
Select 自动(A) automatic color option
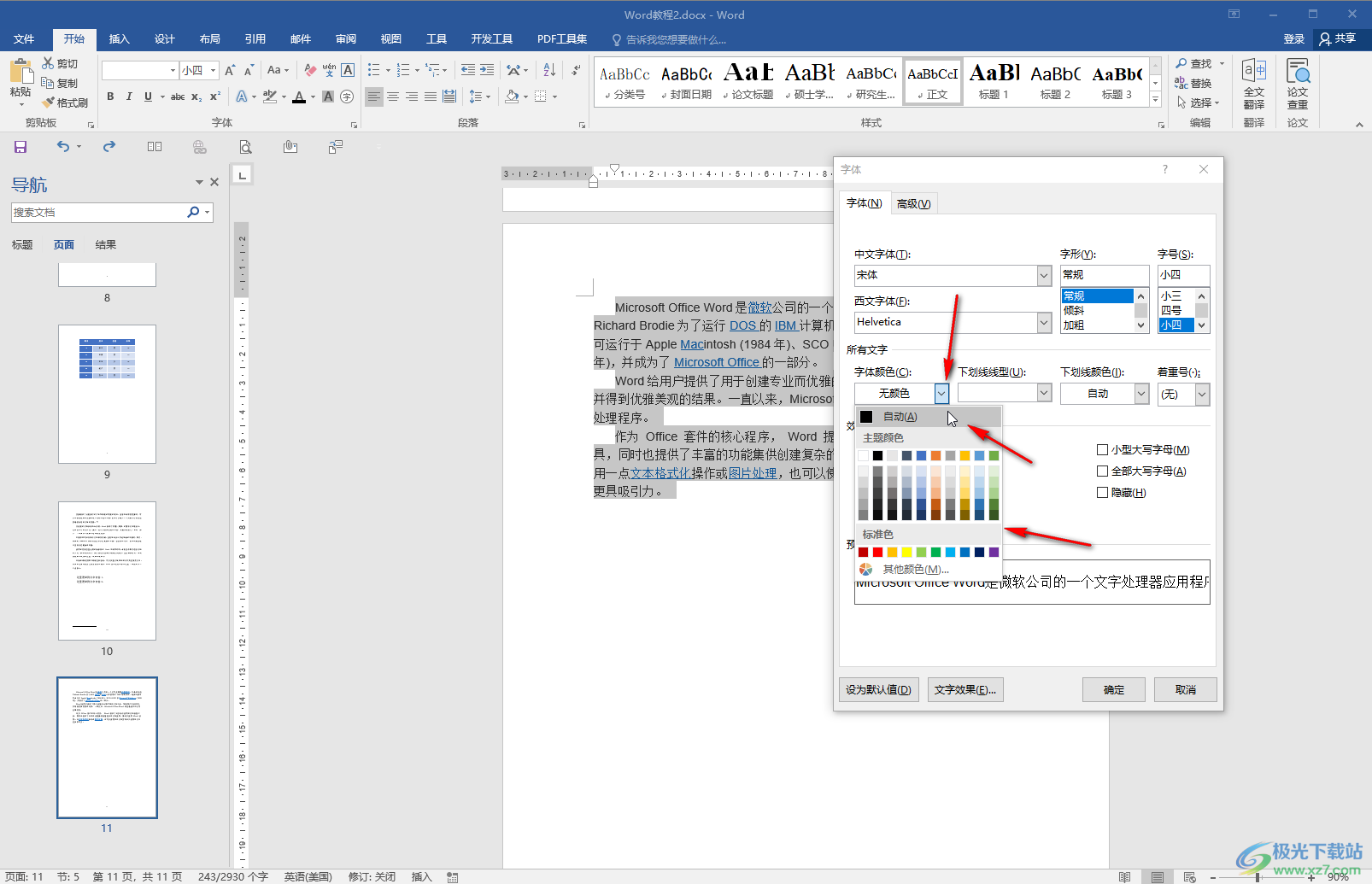pyautogui.click(x=929, y=417)
